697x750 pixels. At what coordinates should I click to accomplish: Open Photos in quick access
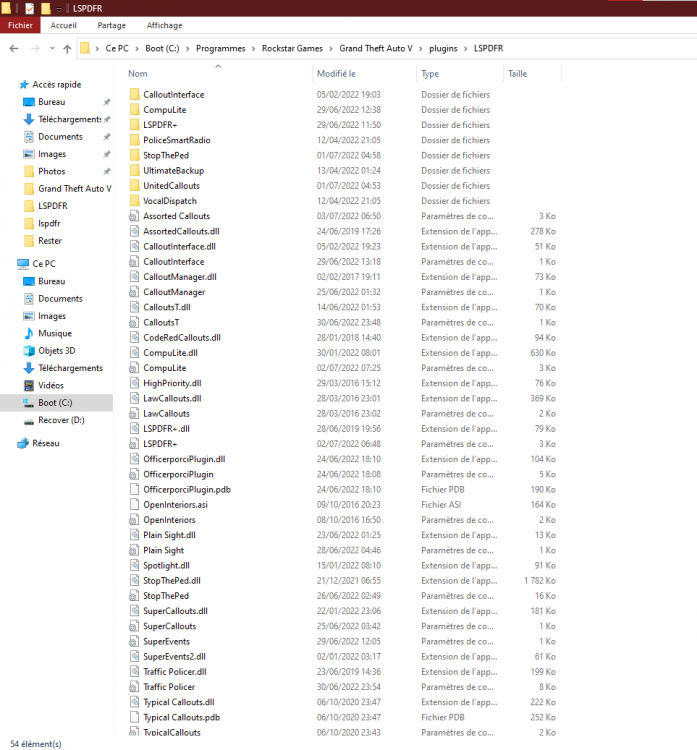[x=52, y=171]
